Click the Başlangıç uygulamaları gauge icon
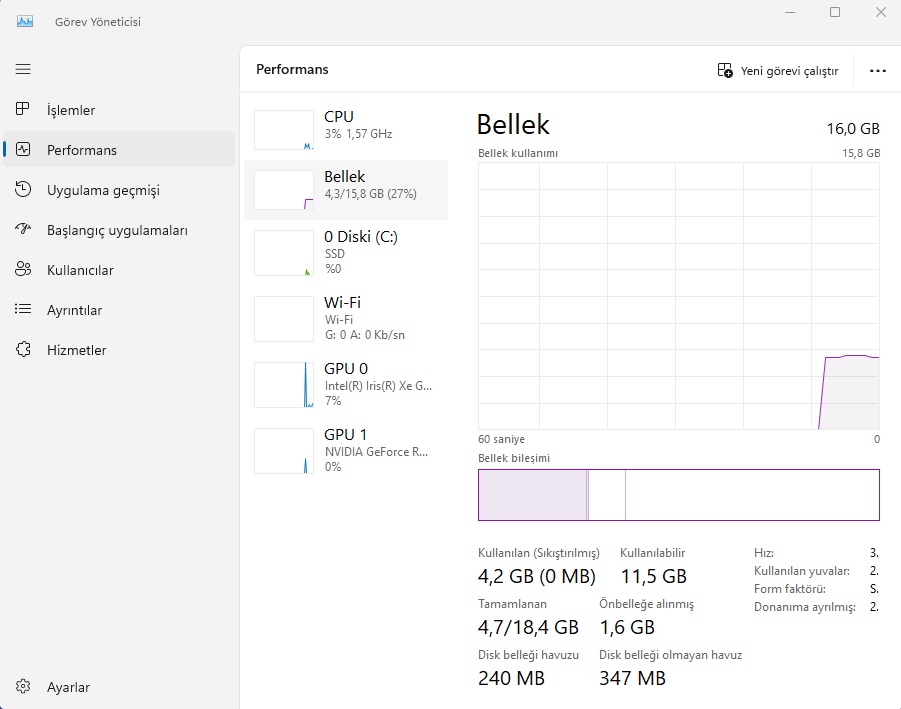The image size is (901, 709). click(x=23, y=229)
